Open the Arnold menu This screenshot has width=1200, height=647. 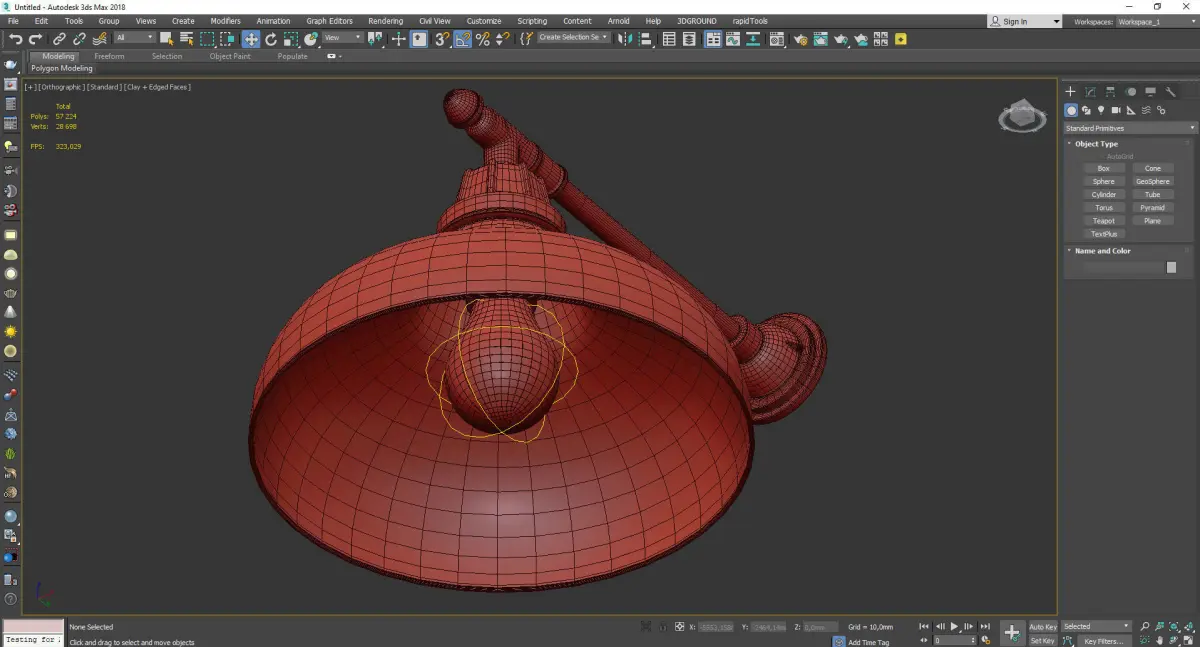(619, 21)
